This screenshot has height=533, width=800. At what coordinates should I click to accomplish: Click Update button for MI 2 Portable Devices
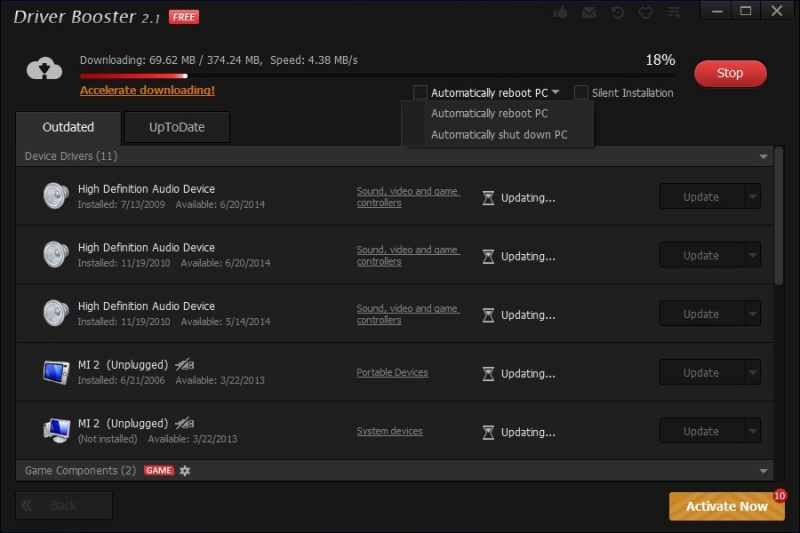702,372
